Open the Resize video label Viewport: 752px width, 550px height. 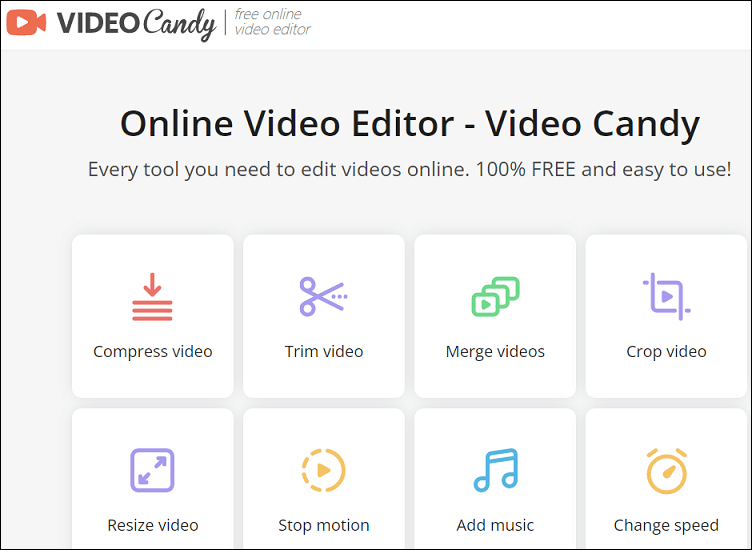point(153,525)
